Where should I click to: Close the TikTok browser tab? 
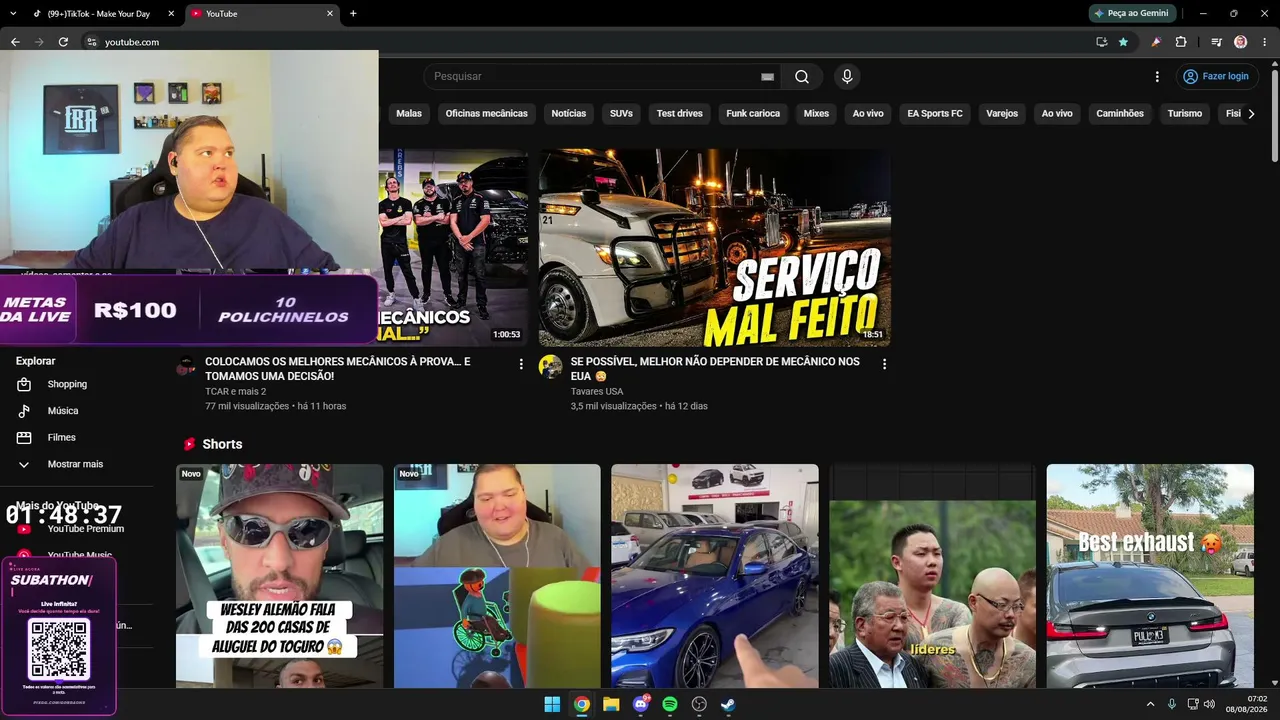[171, 14]
